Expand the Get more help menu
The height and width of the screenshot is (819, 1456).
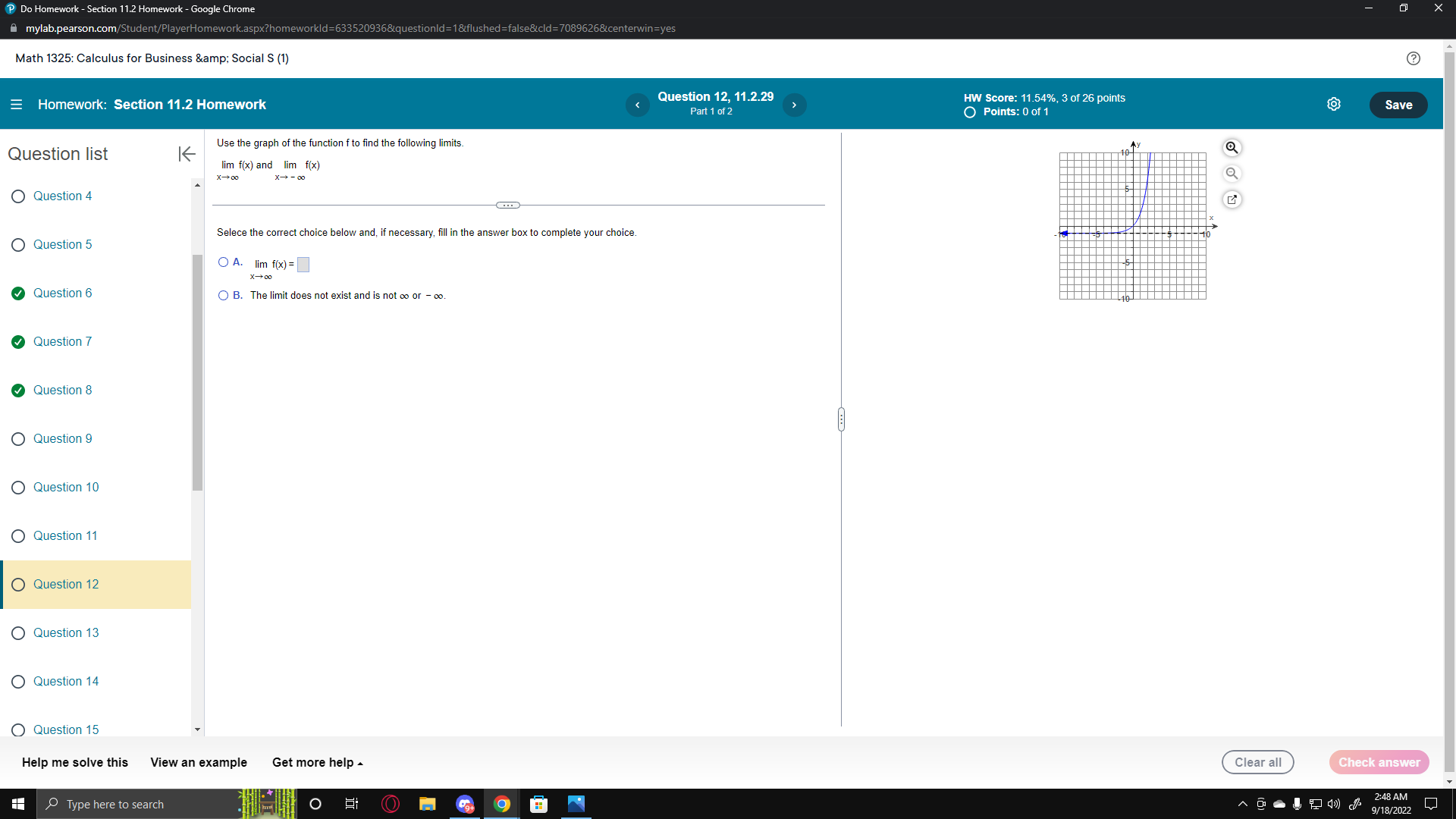[x=317, y=763]
